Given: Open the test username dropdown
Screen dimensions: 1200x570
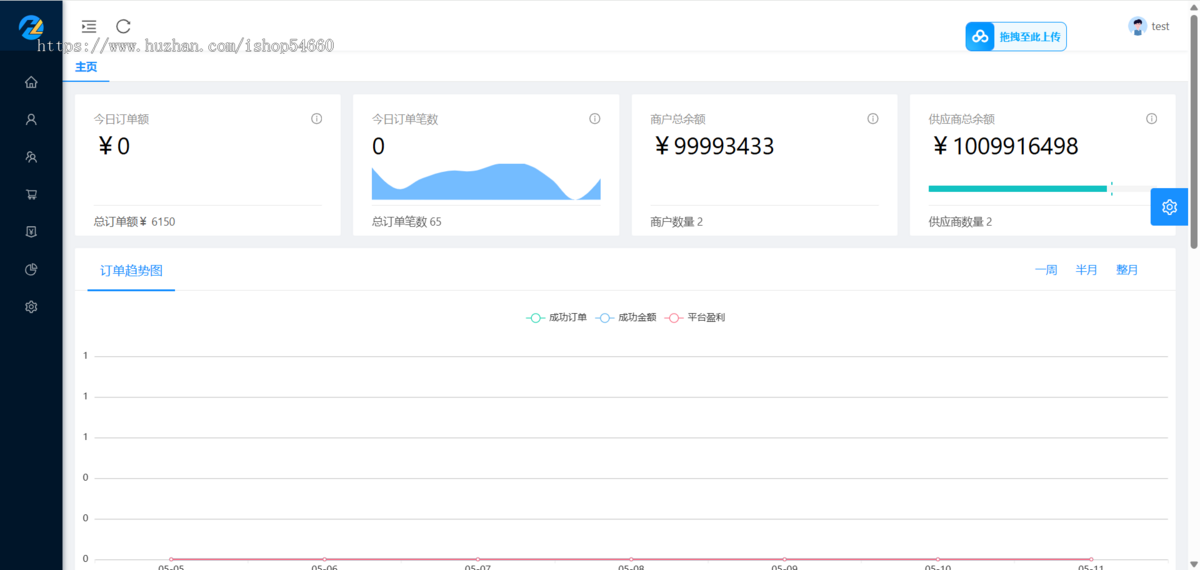Looking at the screenshot, I should 1160,26.
